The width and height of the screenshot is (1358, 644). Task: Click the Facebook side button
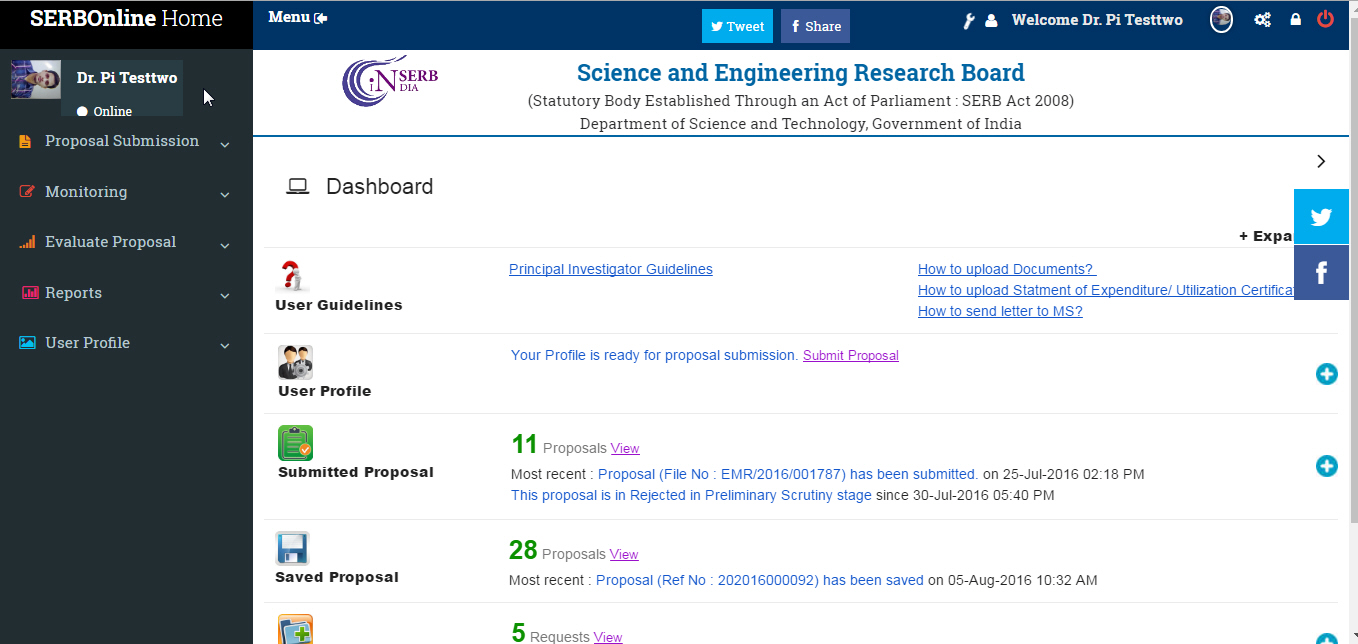click(1320, 272)
